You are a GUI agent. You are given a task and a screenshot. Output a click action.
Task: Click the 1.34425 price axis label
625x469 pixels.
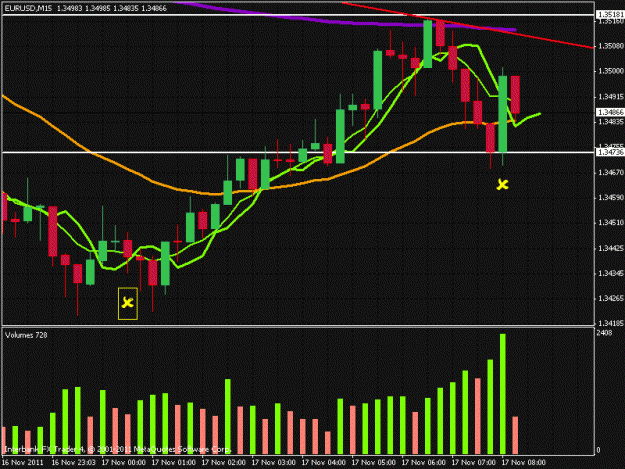click(x=611, y=248)
